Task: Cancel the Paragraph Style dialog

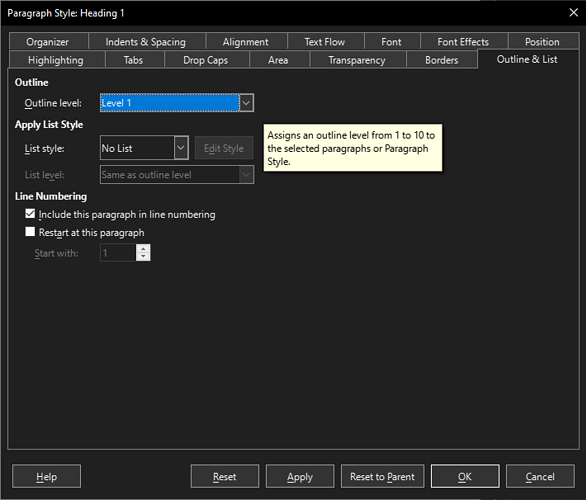Action: pos(540,476)
